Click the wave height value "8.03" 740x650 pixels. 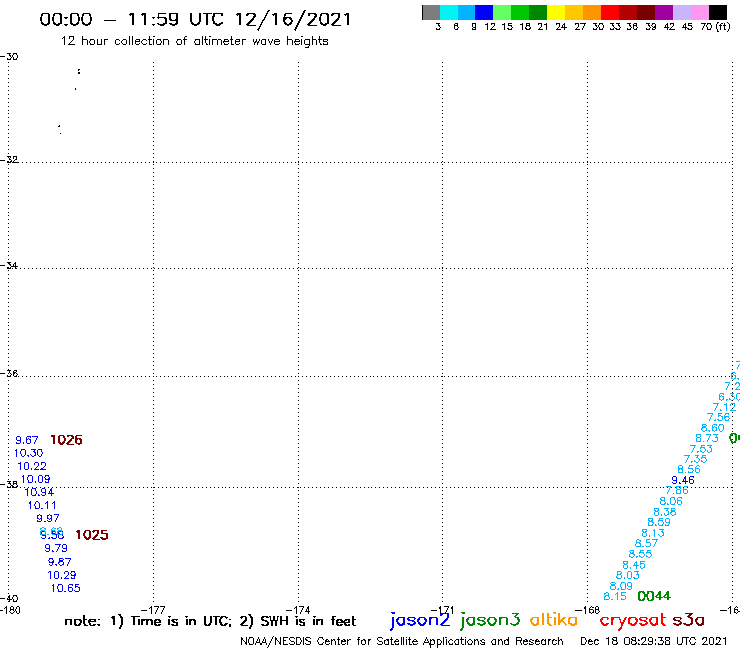(x=628, y=575)
